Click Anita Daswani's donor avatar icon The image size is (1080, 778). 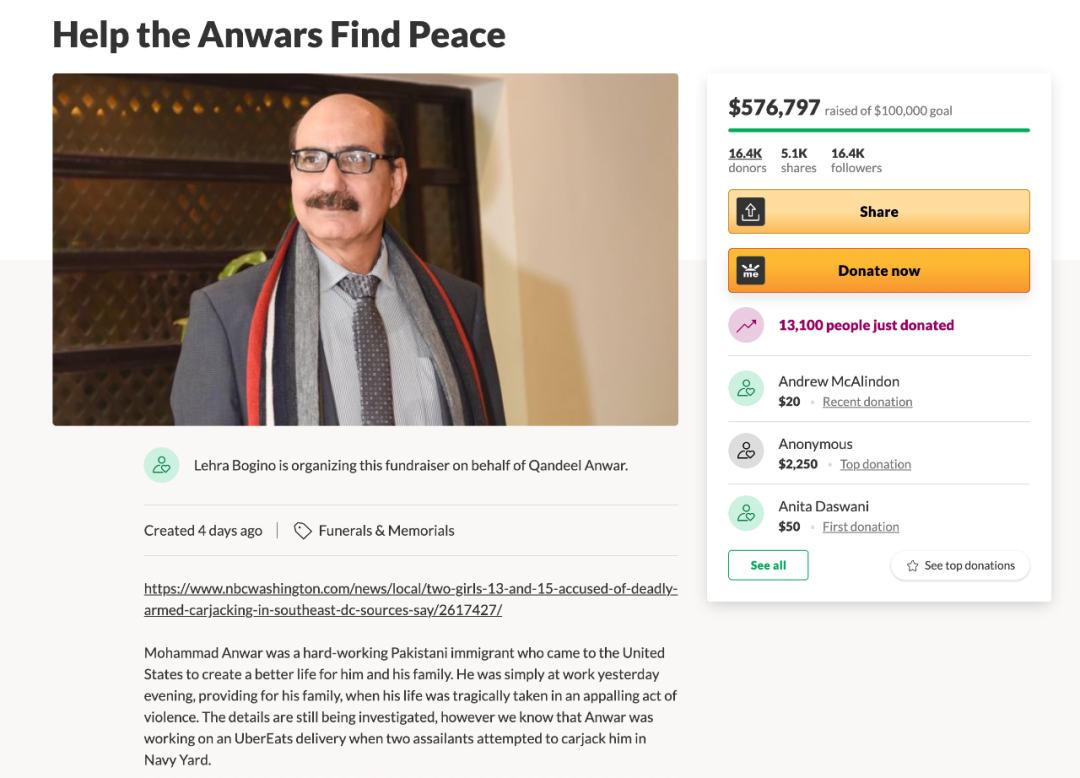click(x=746, y=514)
